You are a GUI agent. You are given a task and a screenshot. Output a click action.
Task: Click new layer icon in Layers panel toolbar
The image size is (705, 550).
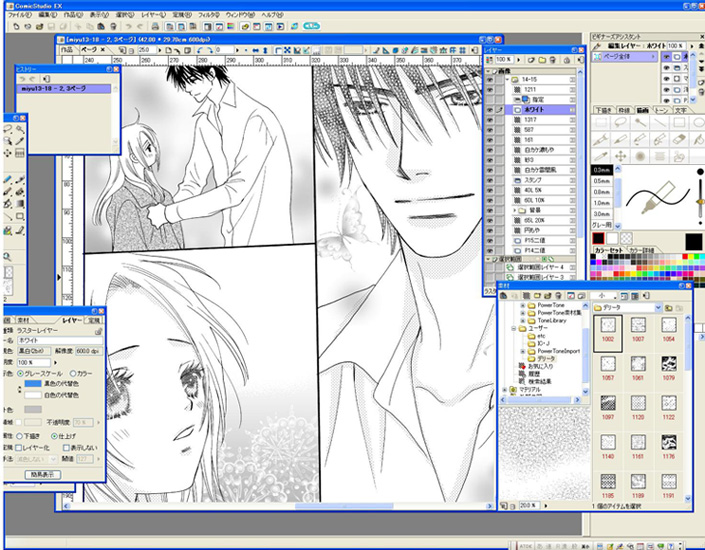[531, 60]
